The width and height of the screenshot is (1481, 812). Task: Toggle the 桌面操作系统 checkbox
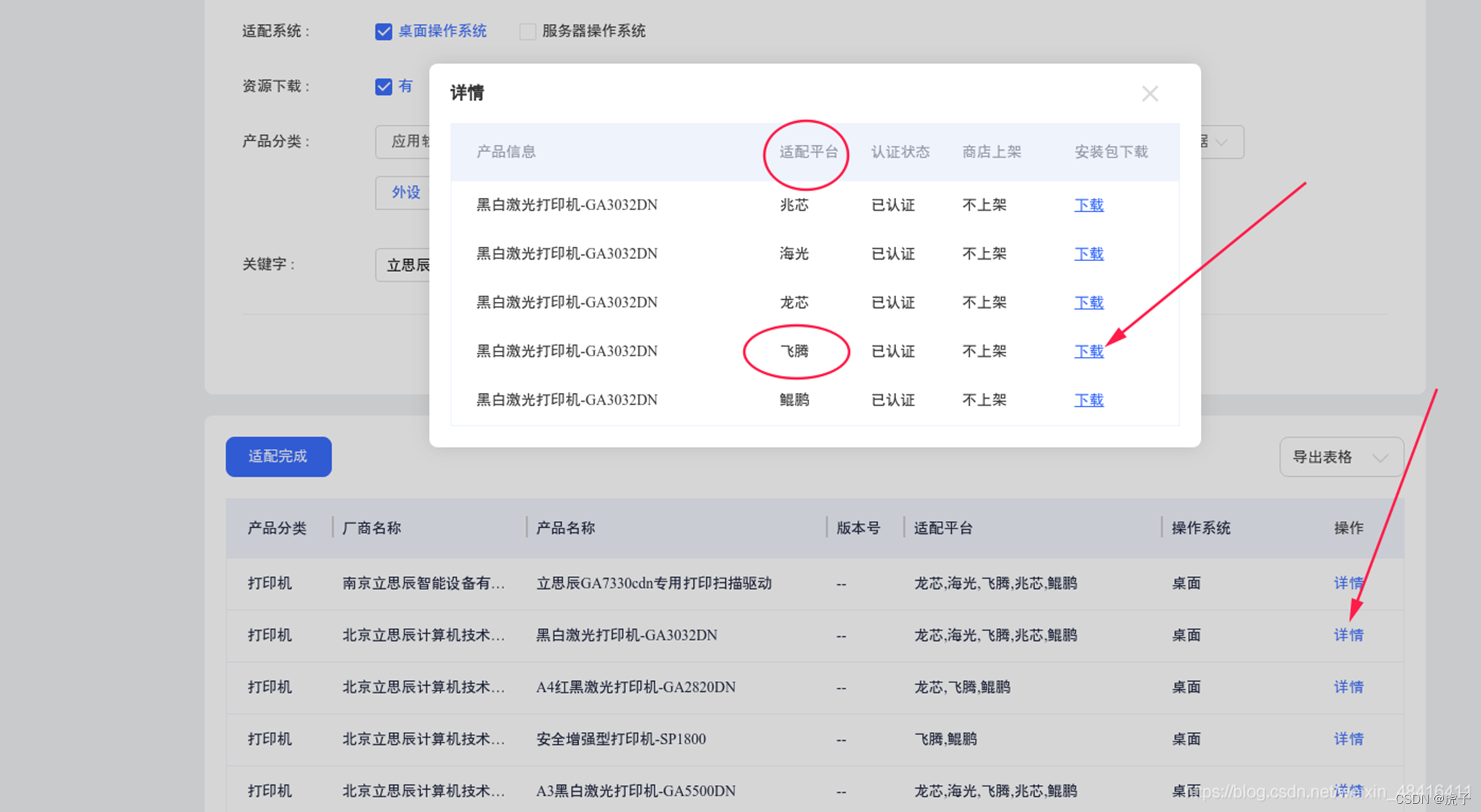[x=383, y=32]
